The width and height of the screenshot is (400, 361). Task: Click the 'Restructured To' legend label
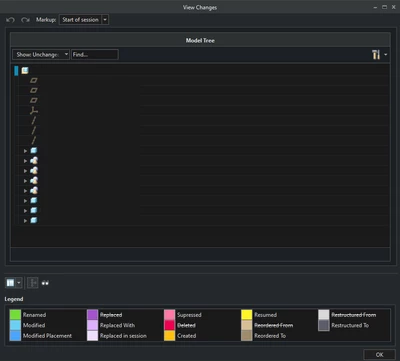coord(350,325)
